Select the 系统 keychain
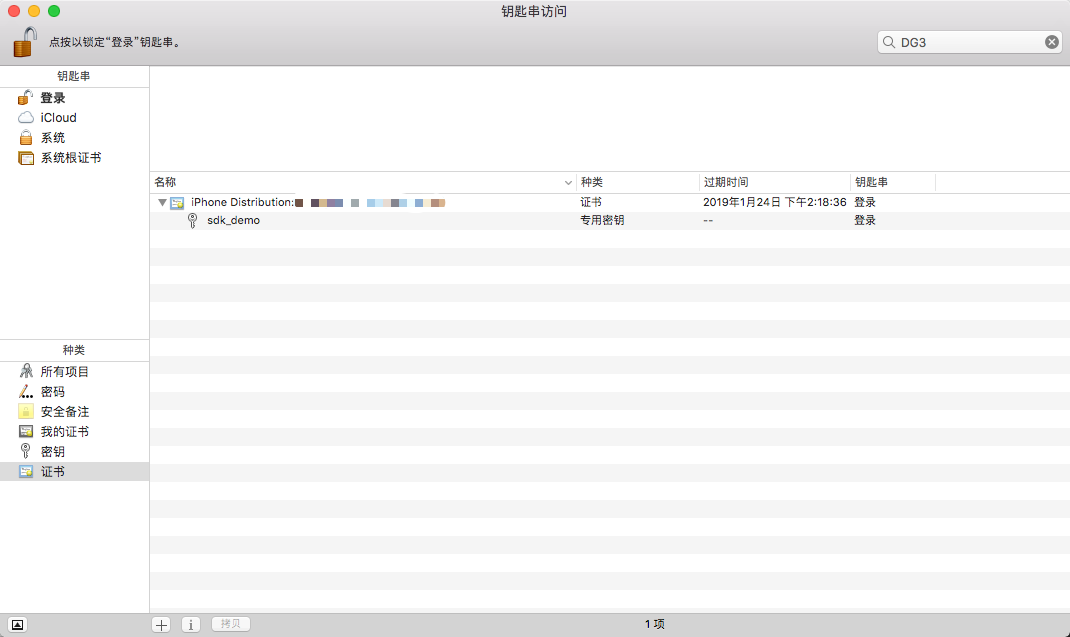This screenshot has height=637, width=1070. (52, 138)
